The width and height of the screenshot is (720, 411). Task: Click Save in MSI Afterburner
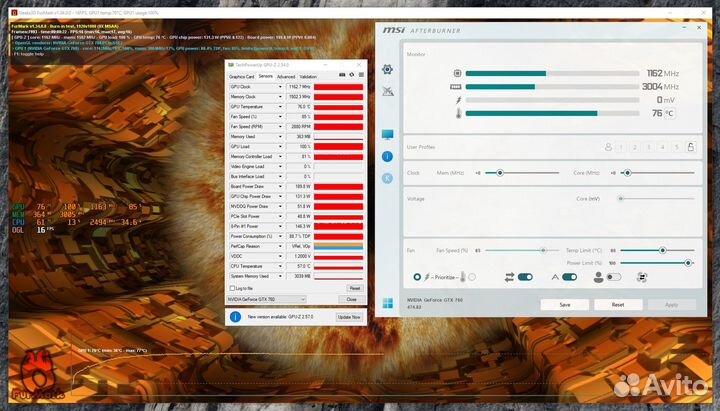click(565, 304)
